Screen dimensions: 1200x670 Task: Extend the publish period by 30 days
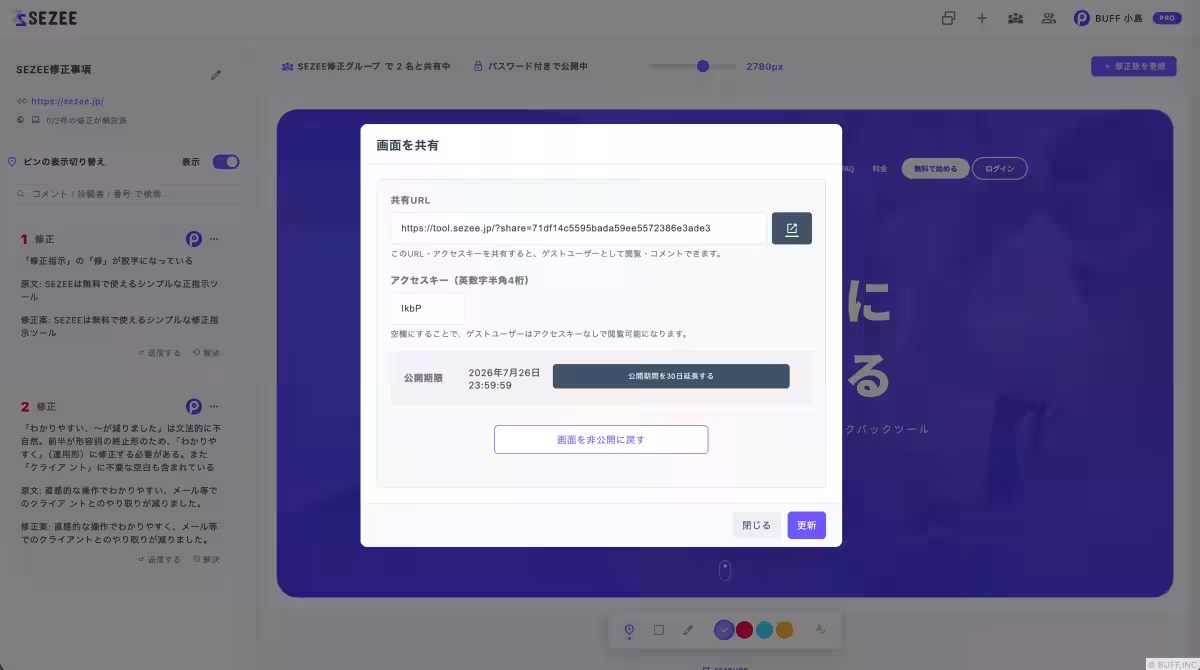671,376
